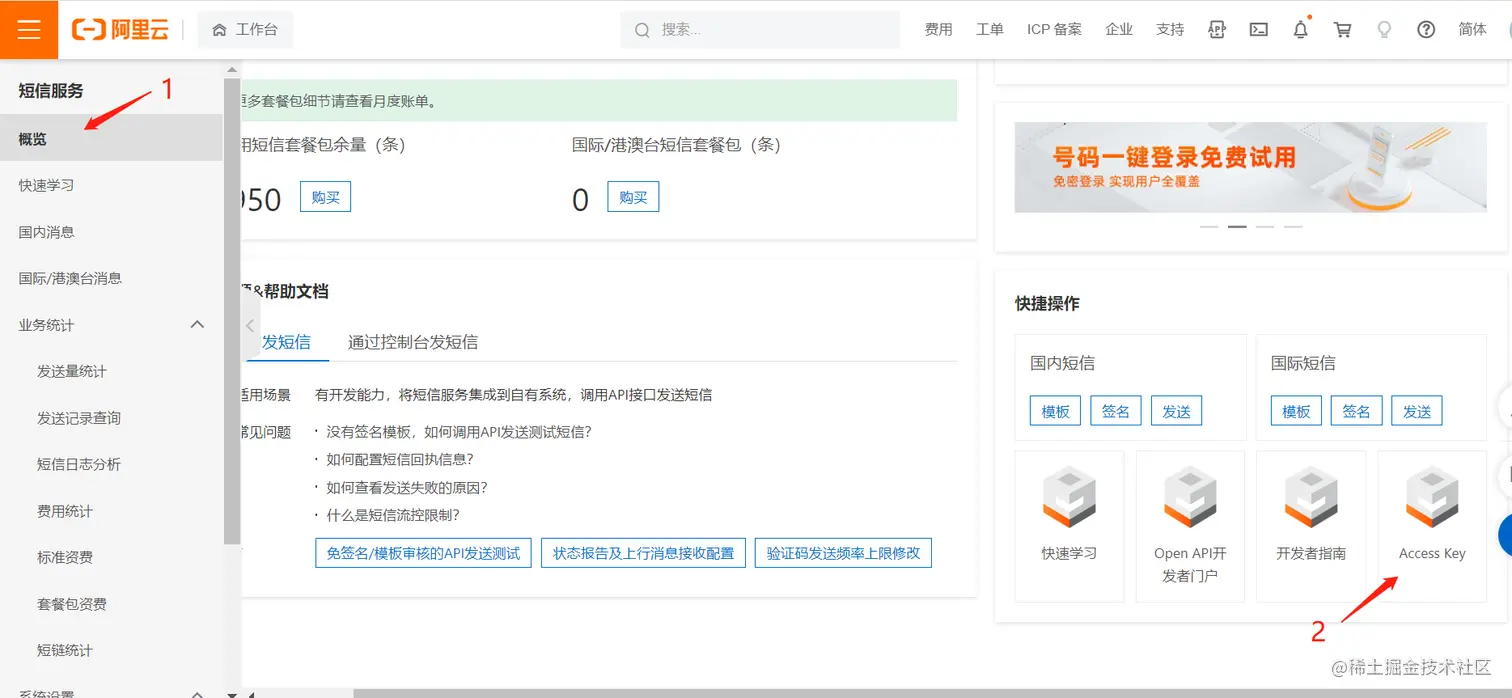Screen dimensions: 1512x698
Task: Open the 工作台 workbench home button
Action: 245,30
